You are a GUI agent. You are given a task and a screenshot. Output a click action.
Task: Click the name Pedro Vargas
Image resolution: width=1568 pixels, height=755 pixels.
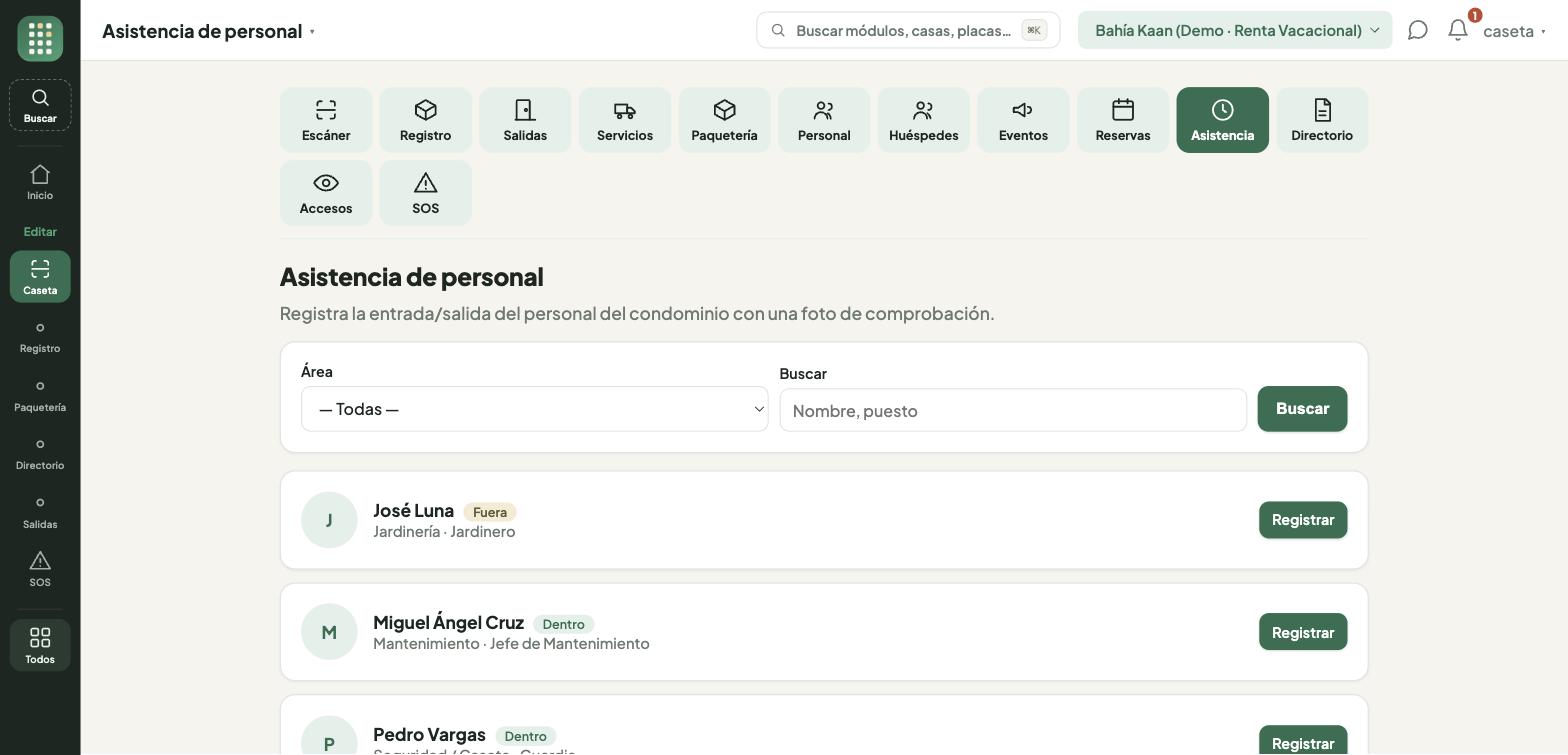pyautogui.click(x=429, y=735)
